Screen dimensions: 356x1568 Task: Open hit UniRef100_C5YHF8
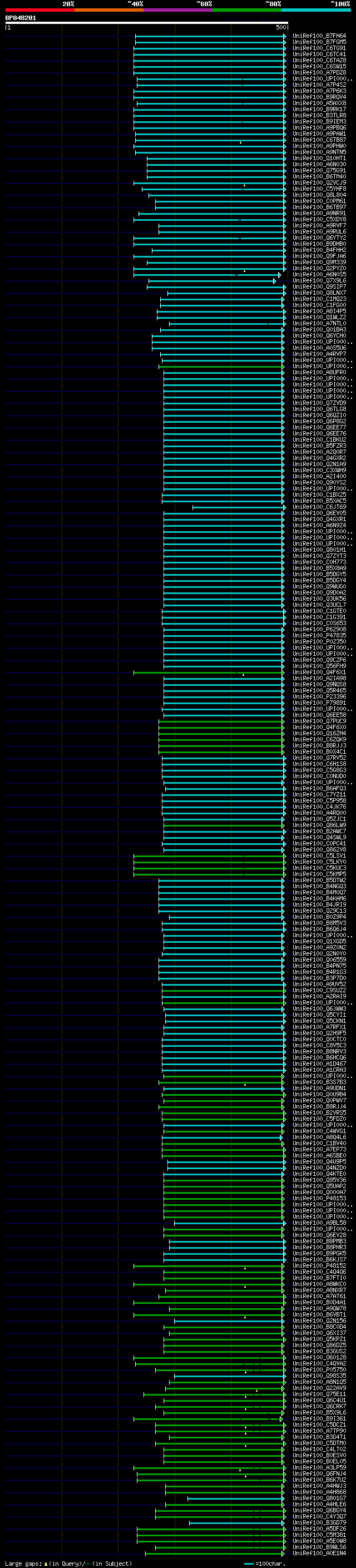(319, 189)
